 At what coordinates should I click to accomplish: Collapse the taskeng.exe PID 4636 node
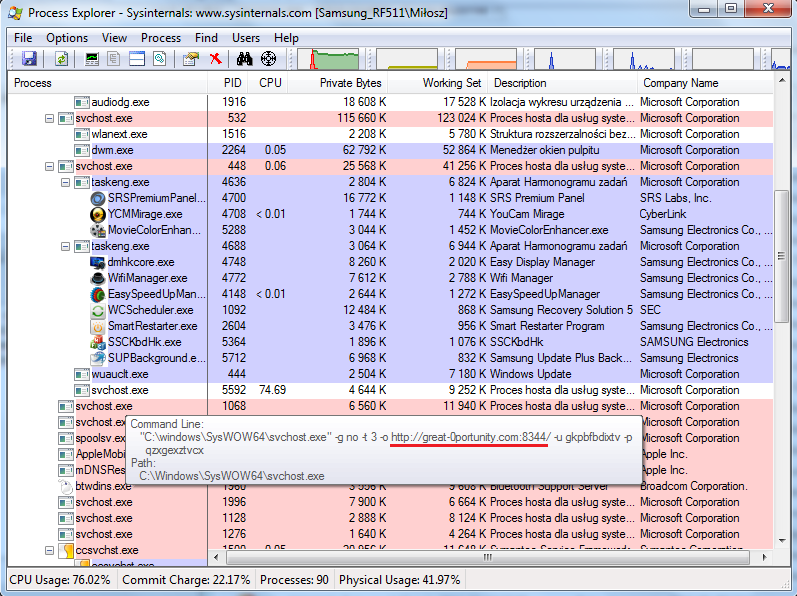click(65, 182)
